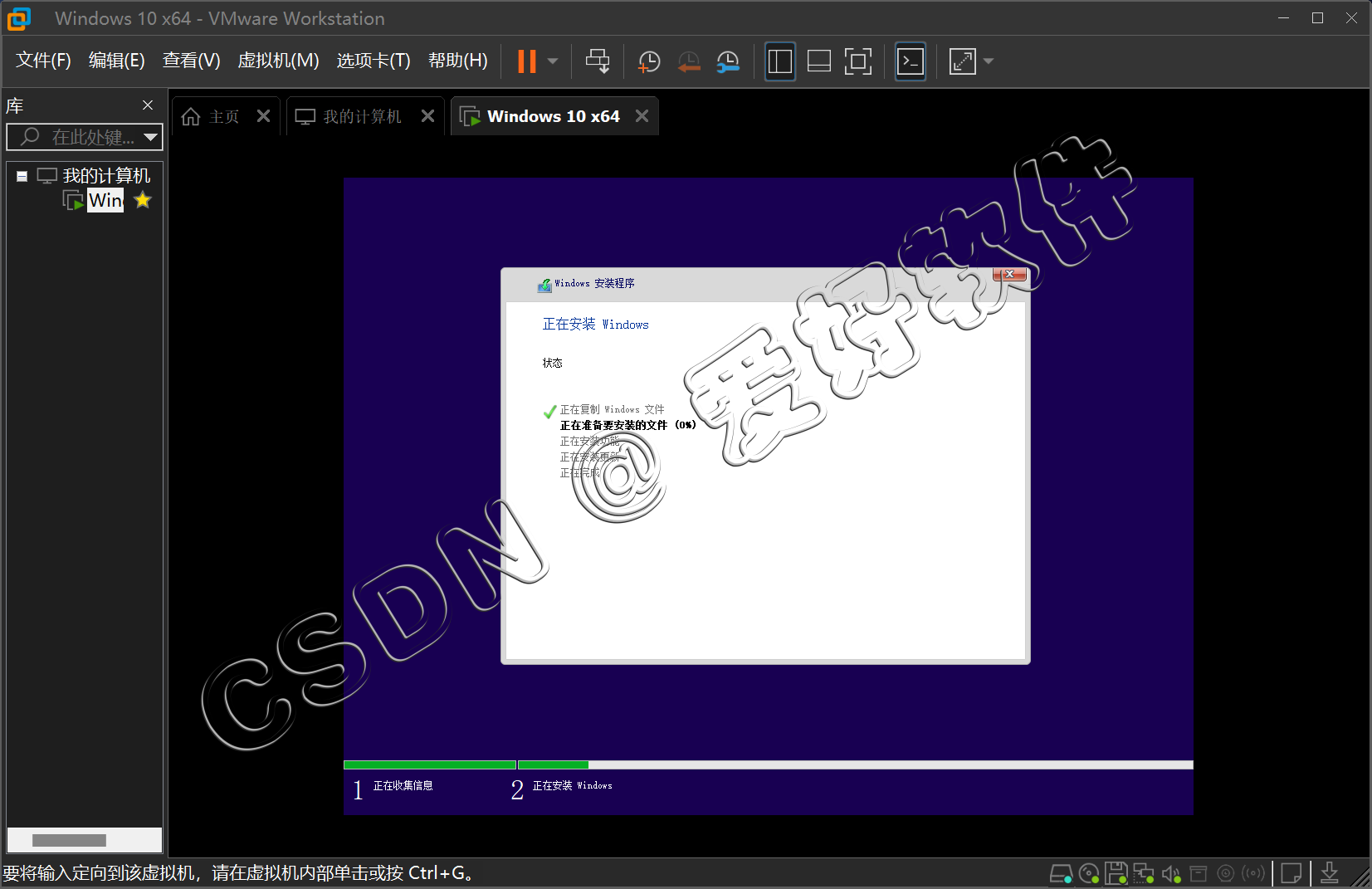Enter full screen mode
This screenshot has height=889, width=1372.
858,61
